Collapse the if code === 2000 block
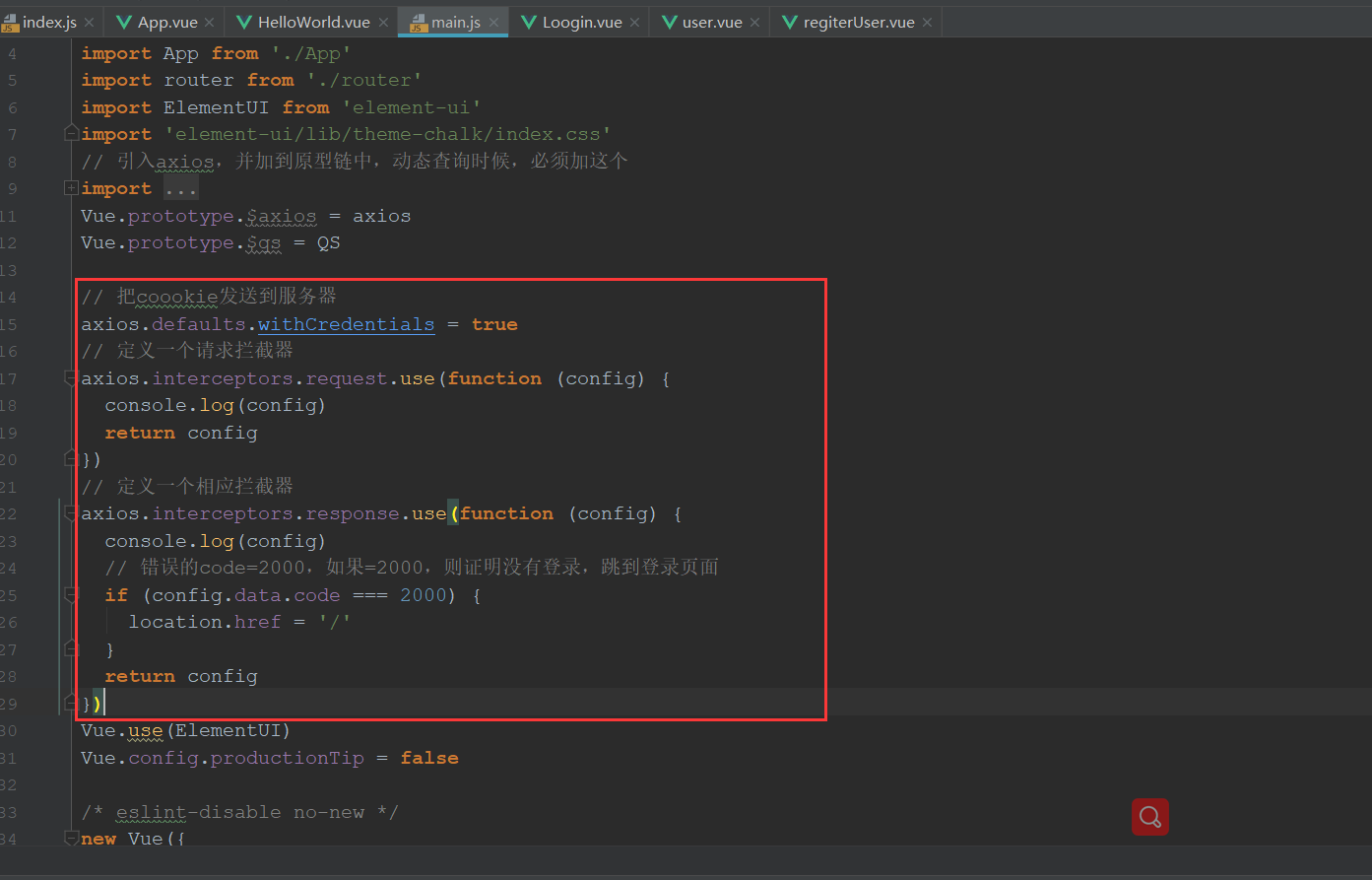1372x880 pixels. click(70, 594)
